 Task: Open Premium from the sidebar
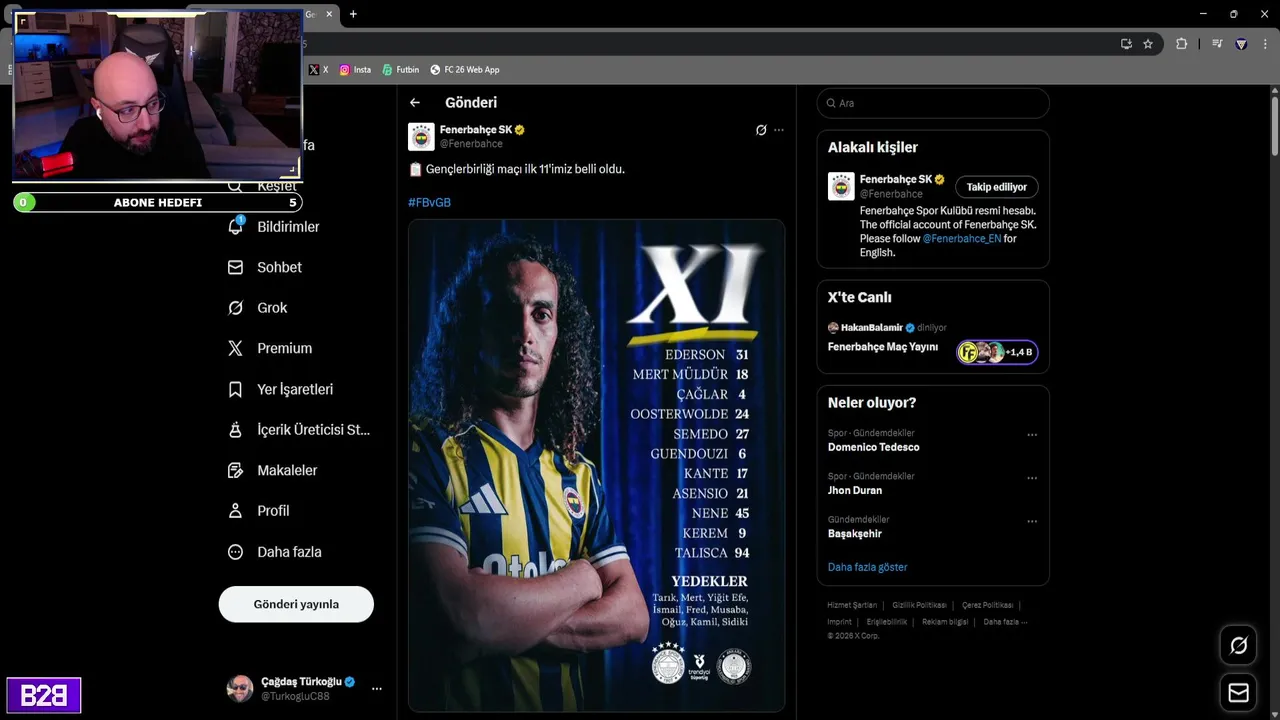(270, 349)
